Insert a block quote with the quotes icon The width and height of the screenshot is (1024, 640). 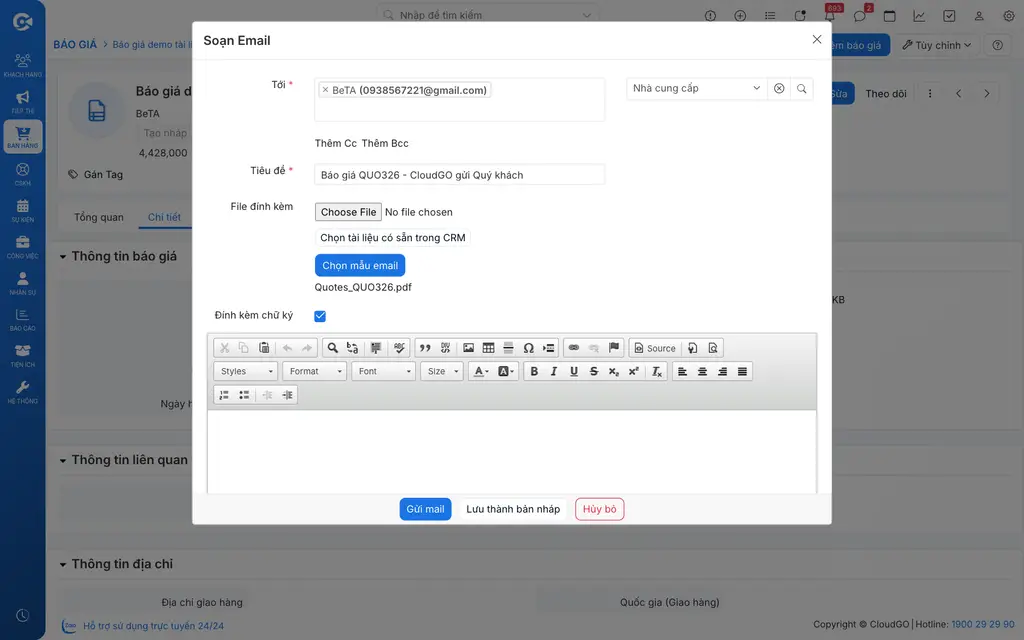coord(425,348)
